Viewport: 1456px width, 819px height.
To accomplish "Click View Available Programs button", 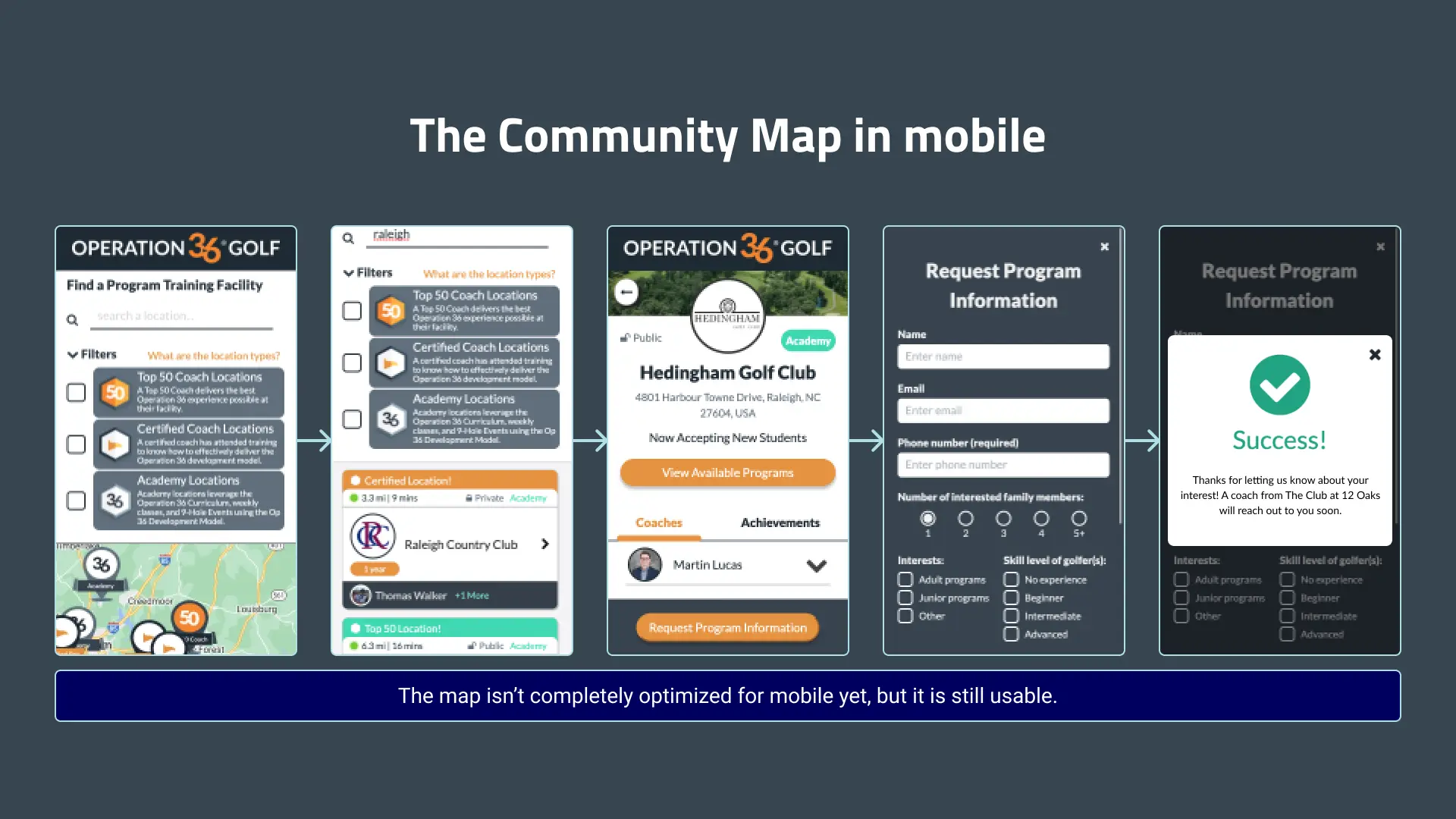I will (x=727, y=473).
